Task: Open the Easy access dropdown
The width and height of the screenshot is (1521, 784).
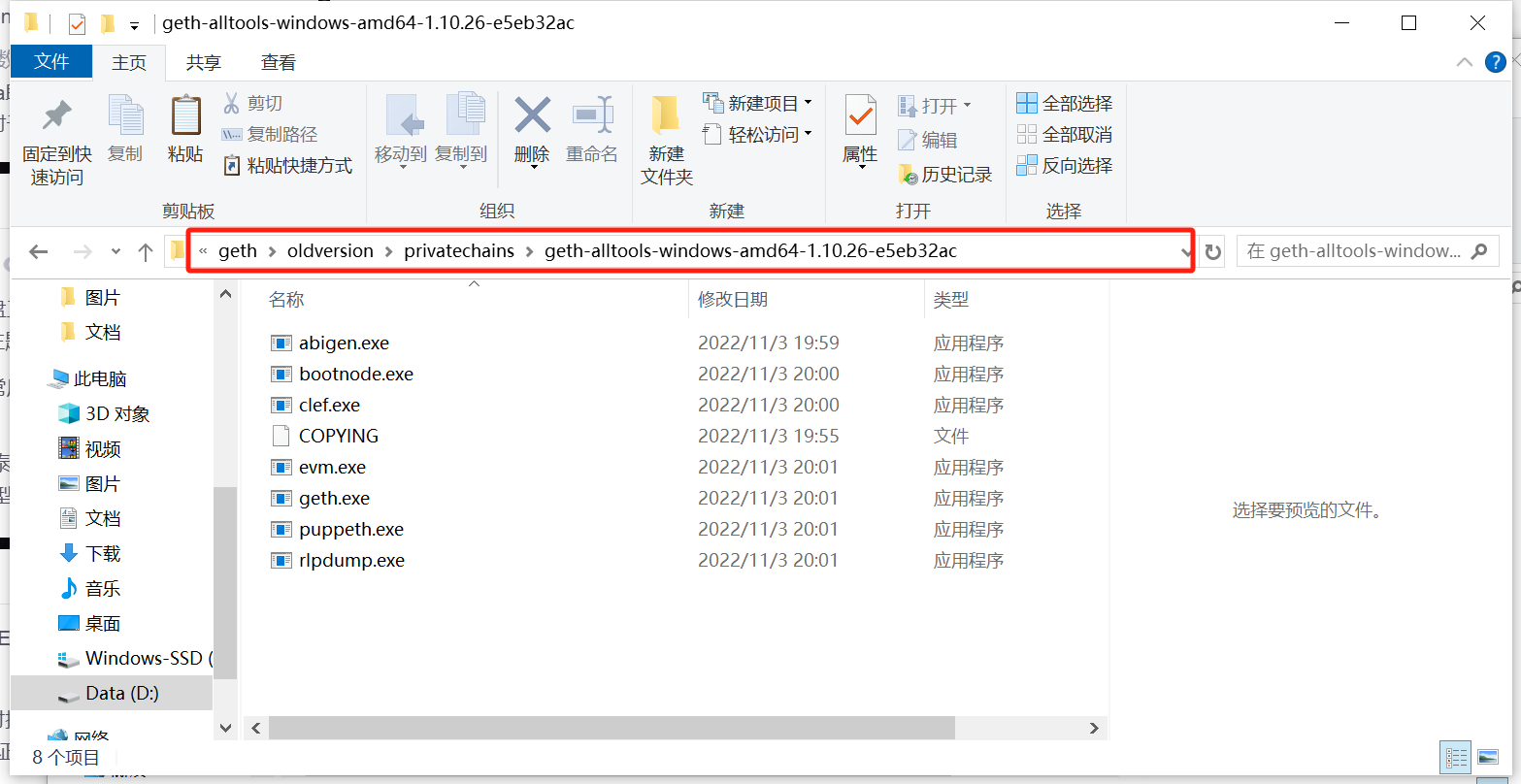Action: tap(758, 134)
